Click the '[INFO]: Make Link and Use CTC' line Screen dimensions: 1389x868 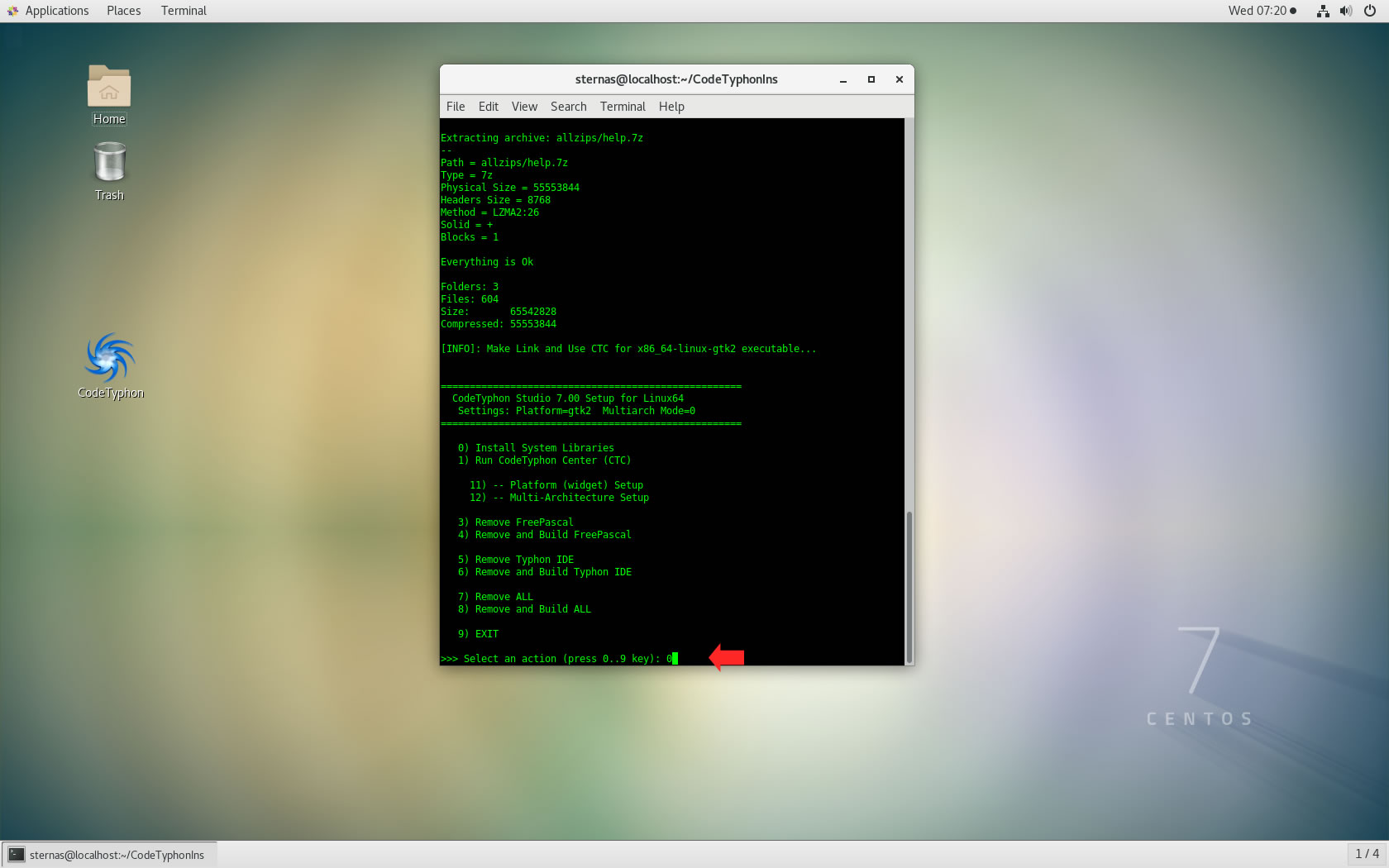click(x=628, y=349)
